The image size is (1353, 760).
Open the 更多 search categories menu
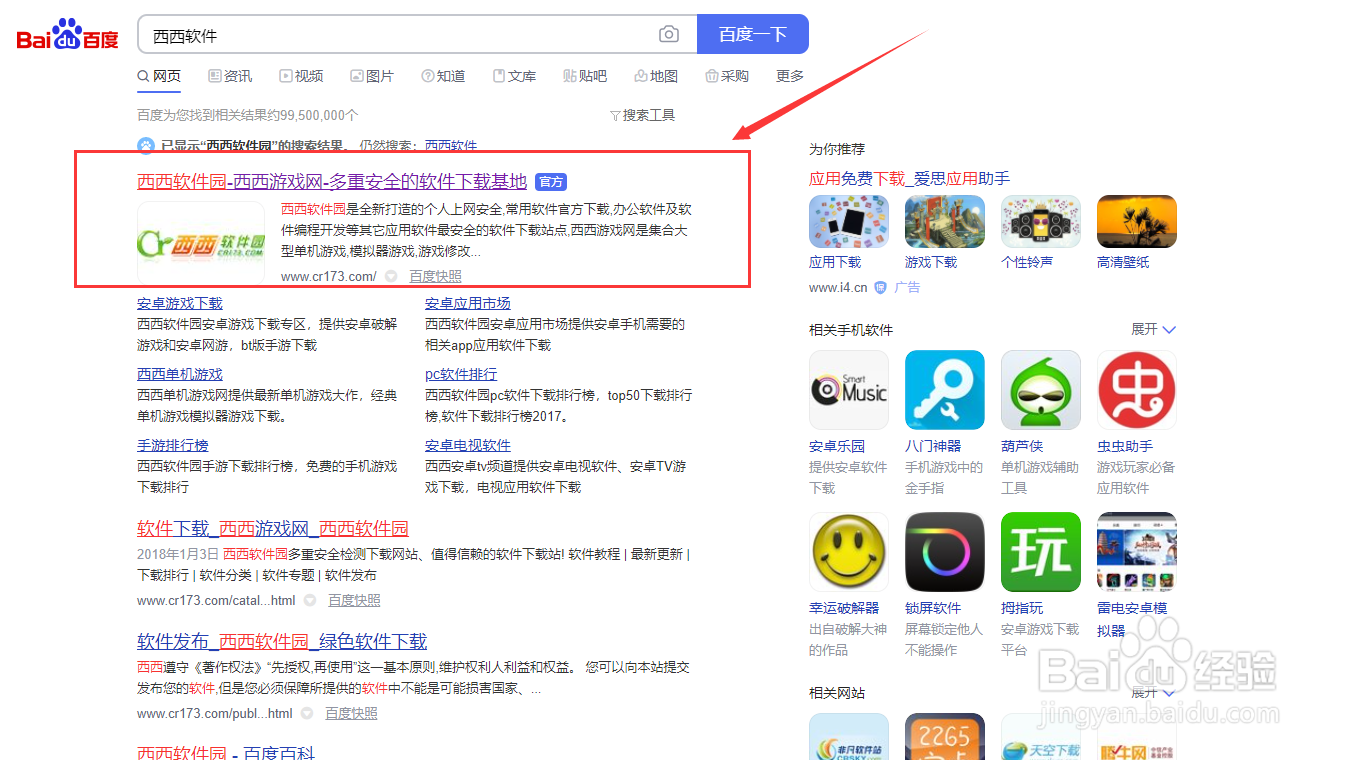click(790, 76)
